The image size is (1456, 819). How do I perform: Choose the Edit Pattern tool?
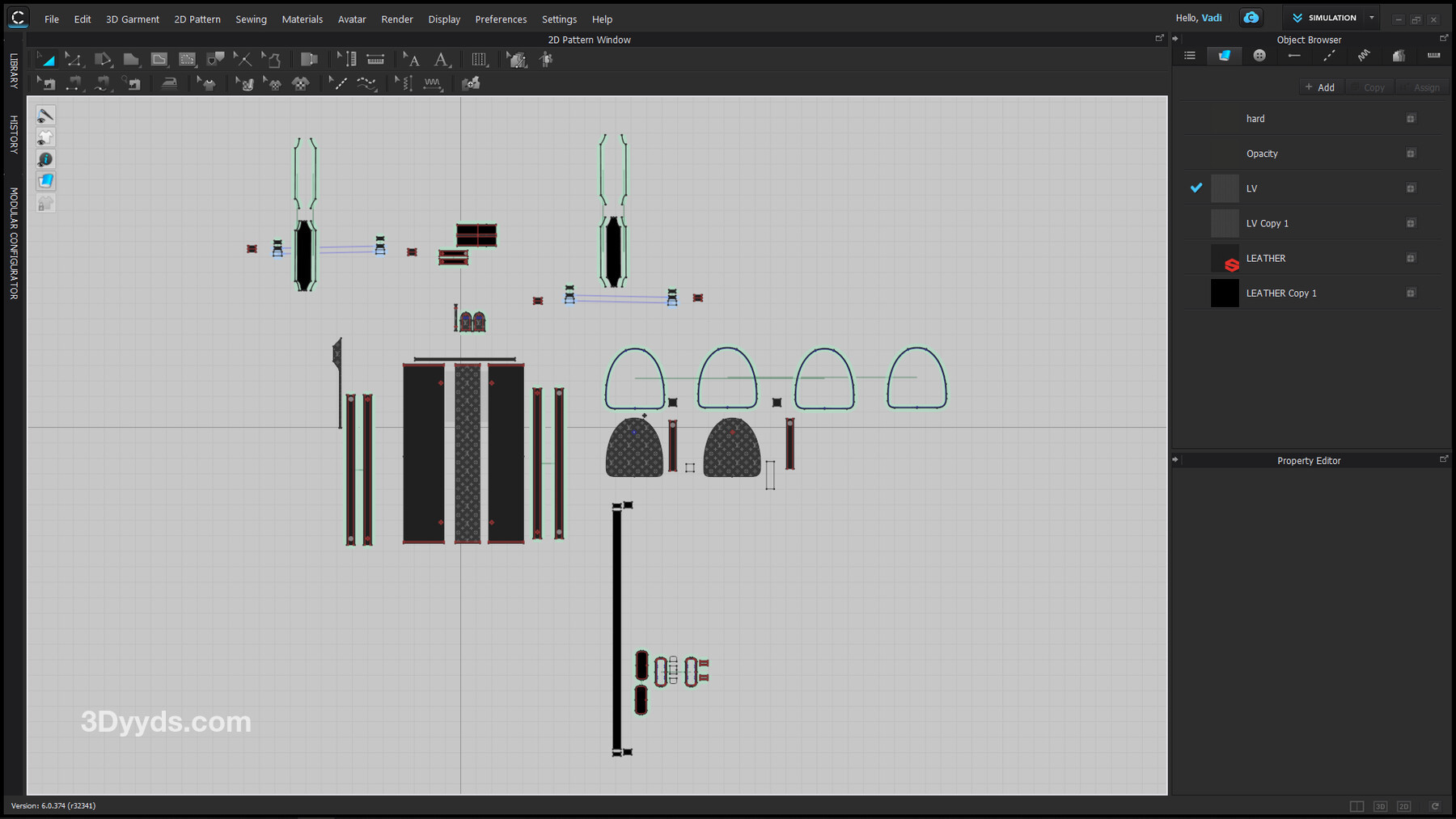[x=74, y=60]
